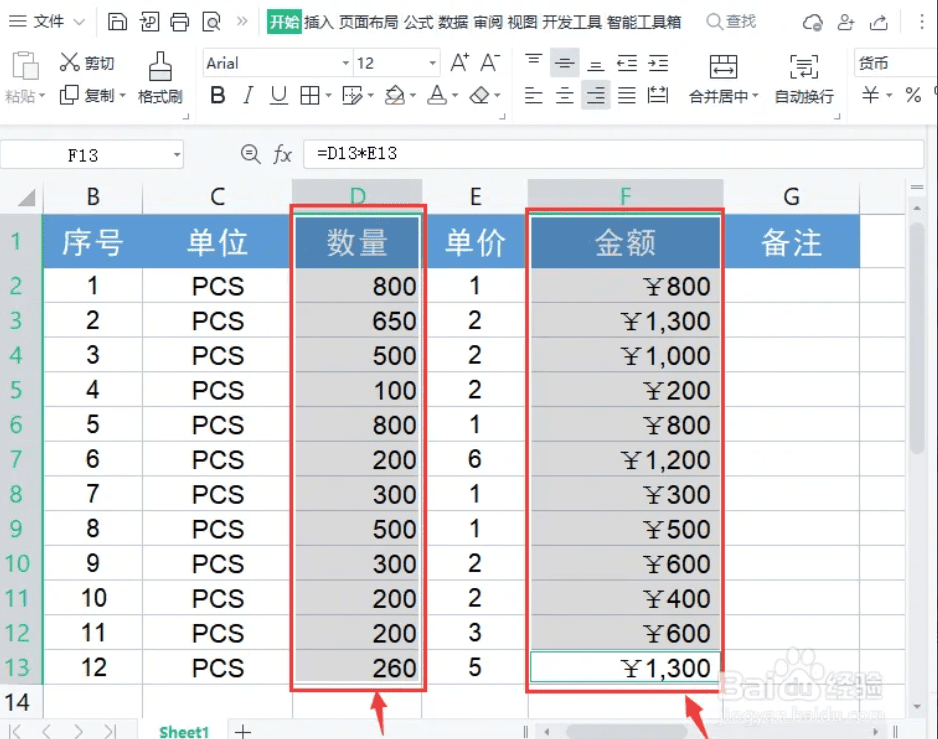Open the fill color (¥) currency dropdown swatch
The image size is (938, 739).
click(x=880, y=95)
